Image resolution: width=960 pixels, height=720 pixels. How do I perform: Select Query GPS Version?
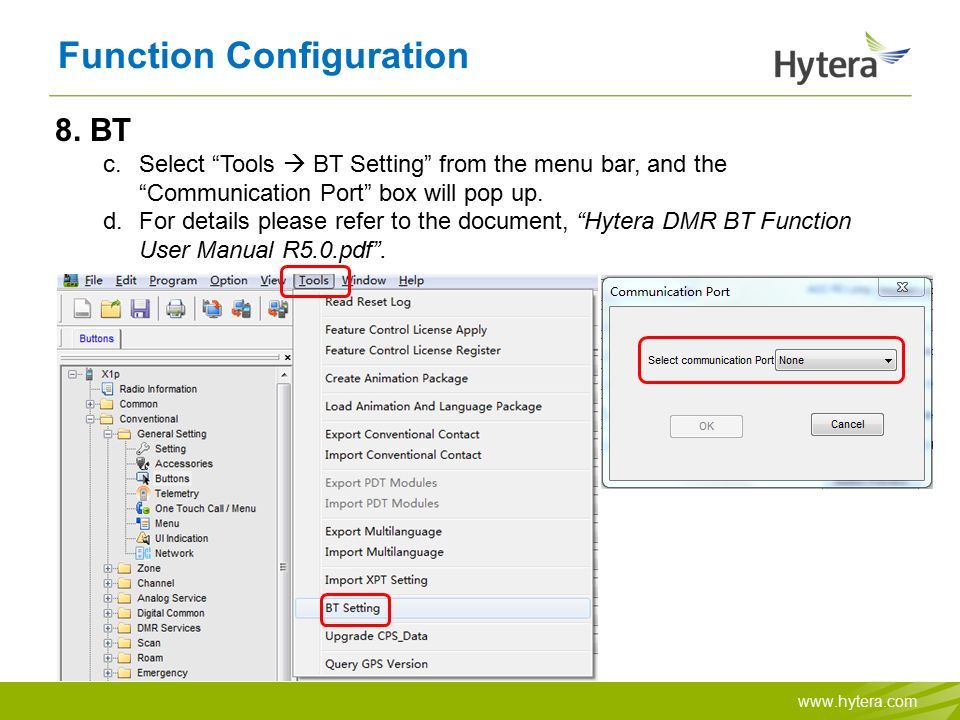(x=443, y=664)
